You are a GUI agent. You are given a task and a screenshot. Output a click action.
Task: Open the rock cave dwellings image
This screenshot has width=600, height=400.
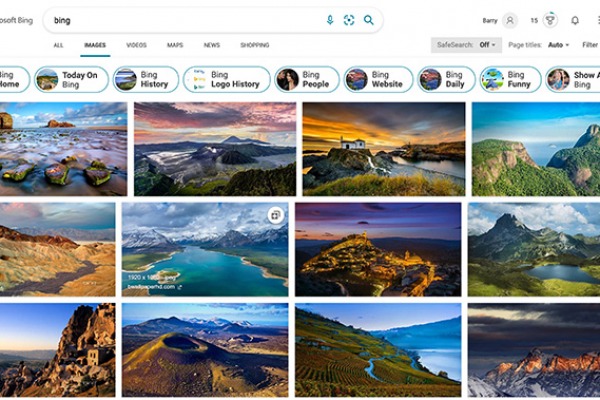(x=57, y=350)
